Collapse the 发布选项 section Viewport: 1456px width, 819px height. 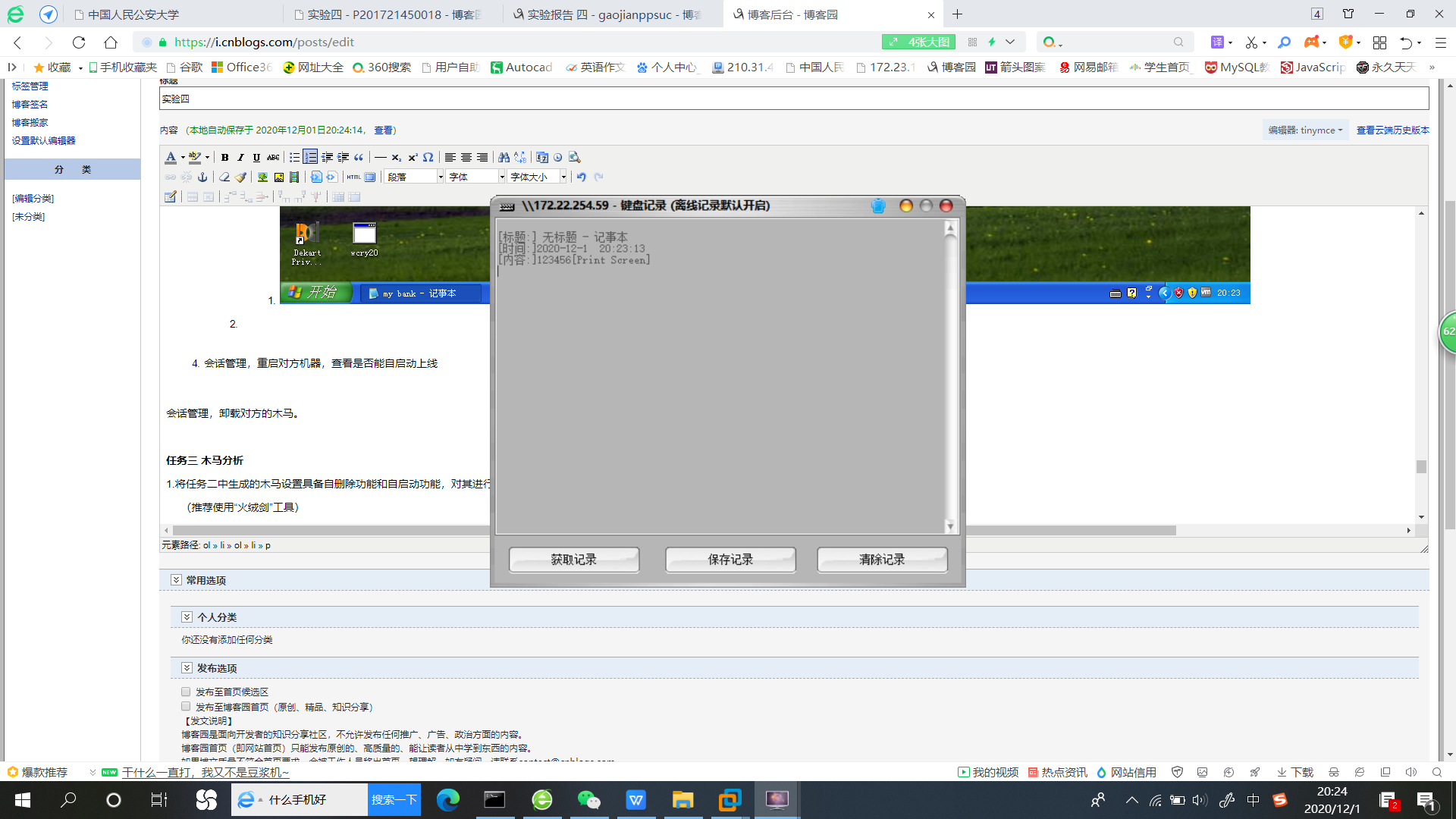pyautogui.click(x=187, y=668)
